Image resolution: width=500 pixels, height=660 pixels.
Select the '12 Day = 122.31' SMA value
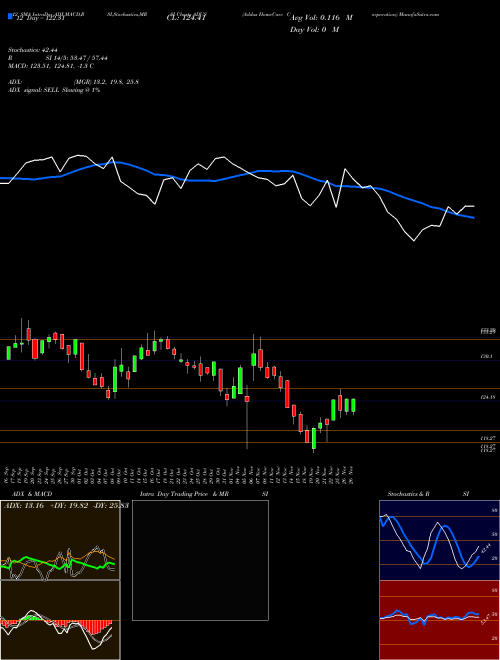click(40, 18)
